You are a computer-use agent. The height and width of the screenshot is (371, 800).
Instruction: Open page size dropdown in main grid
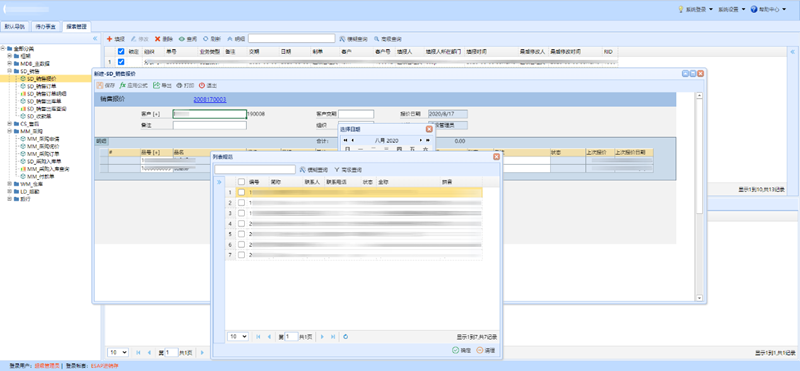point(118,353)
